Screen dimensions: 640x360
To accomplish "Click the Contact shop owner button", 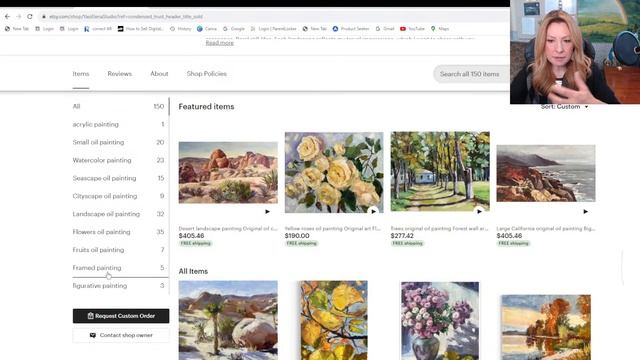I will 121,335.
